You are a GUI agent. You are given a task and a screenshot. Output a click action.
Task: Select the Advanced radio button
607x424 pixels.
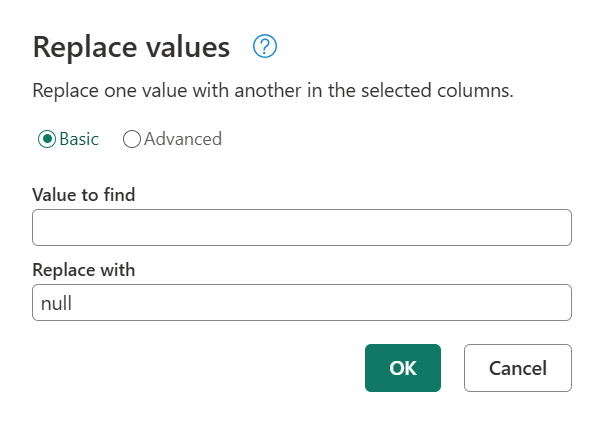pos(131,139)
